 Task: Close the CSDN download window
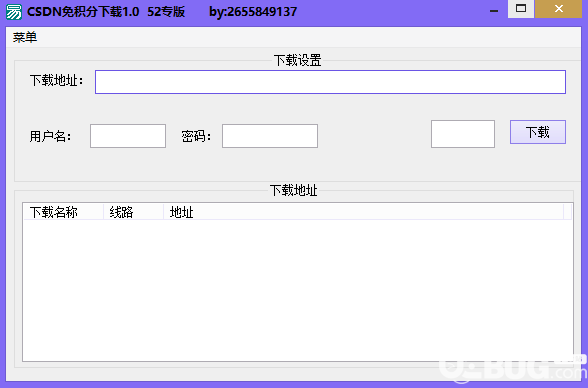pos(558,9)
